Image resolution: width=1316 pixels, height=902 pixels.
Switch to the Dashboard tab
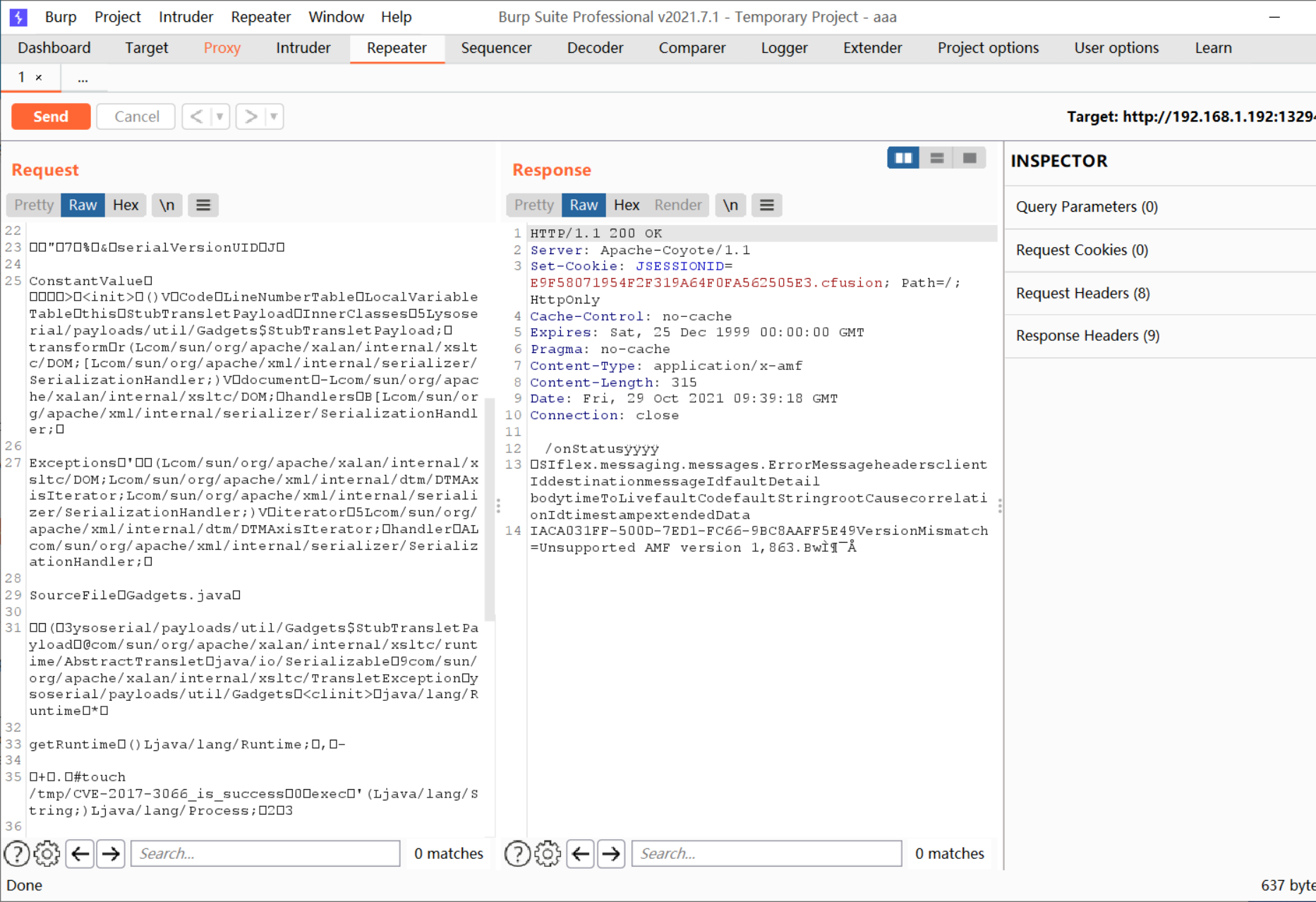coord(54,48)
